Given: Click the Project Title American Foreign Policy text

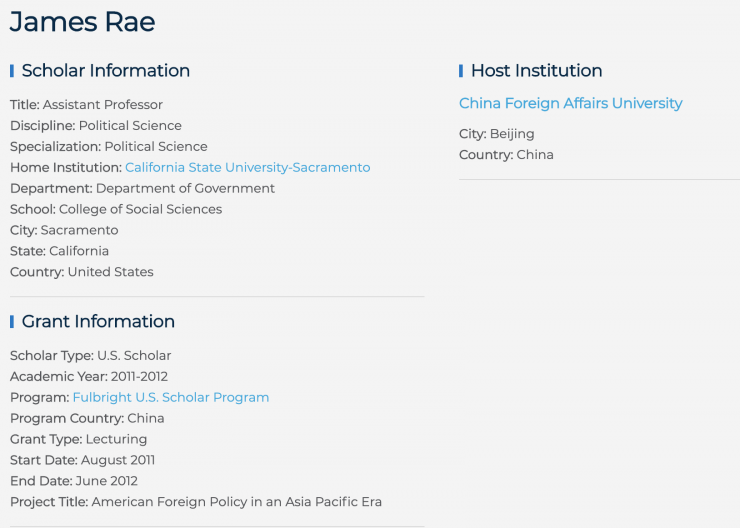Looking at the screenshot, I should pos(236,502).
